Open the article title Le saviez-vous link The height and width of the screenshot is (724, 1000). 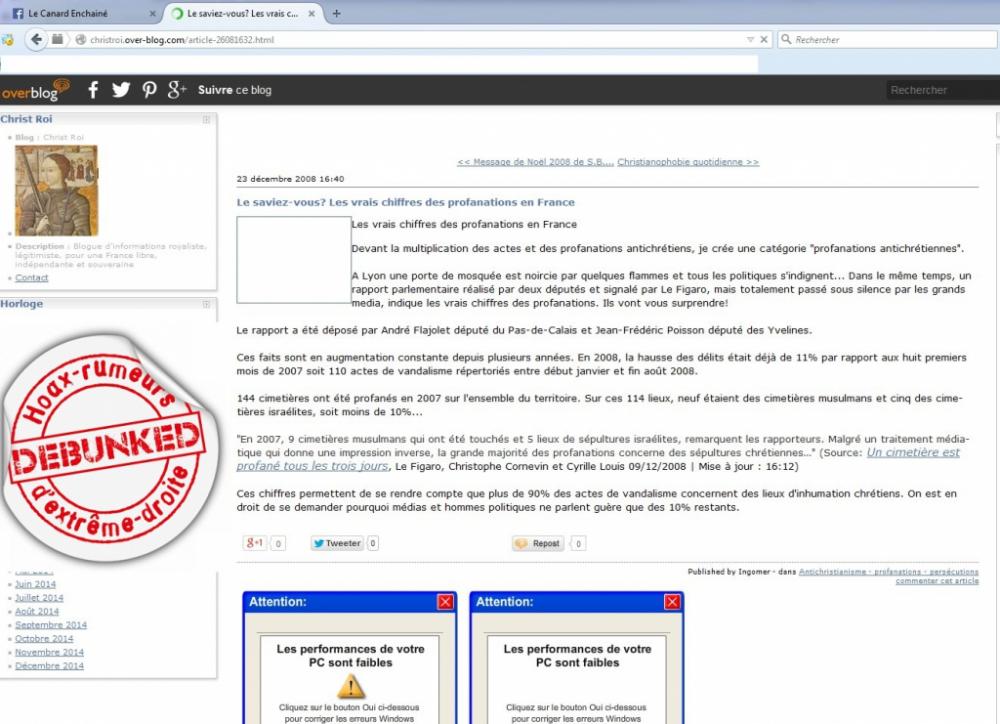click(406, 202)
